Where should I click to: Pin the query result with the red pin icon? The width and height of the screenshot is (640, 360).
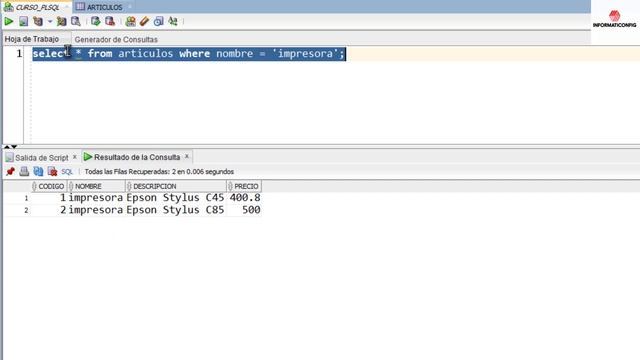(x=10, y=171)
